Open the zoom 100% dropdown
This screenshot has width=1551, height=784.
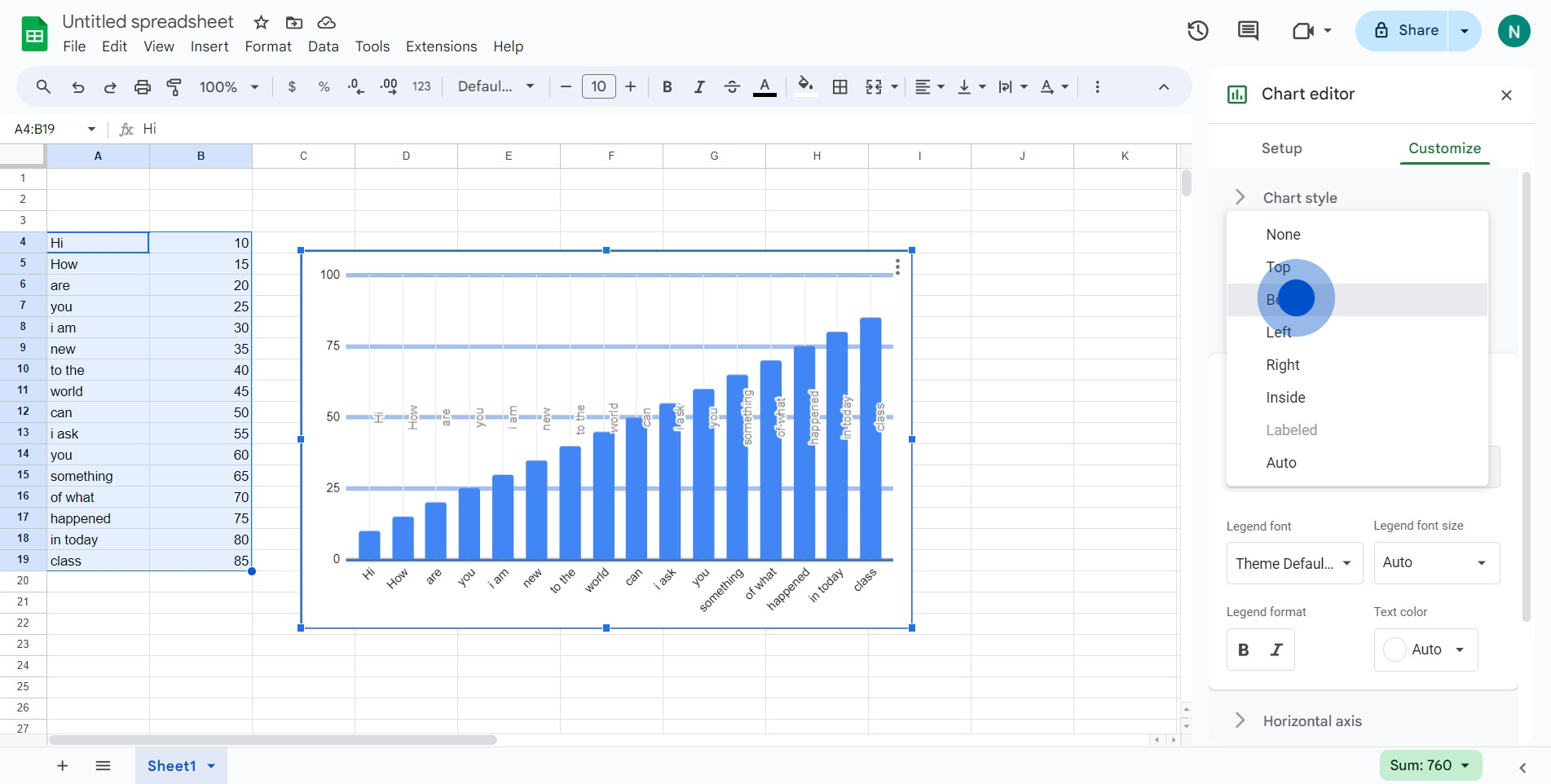pyautogui.click(x=229, y=87)
